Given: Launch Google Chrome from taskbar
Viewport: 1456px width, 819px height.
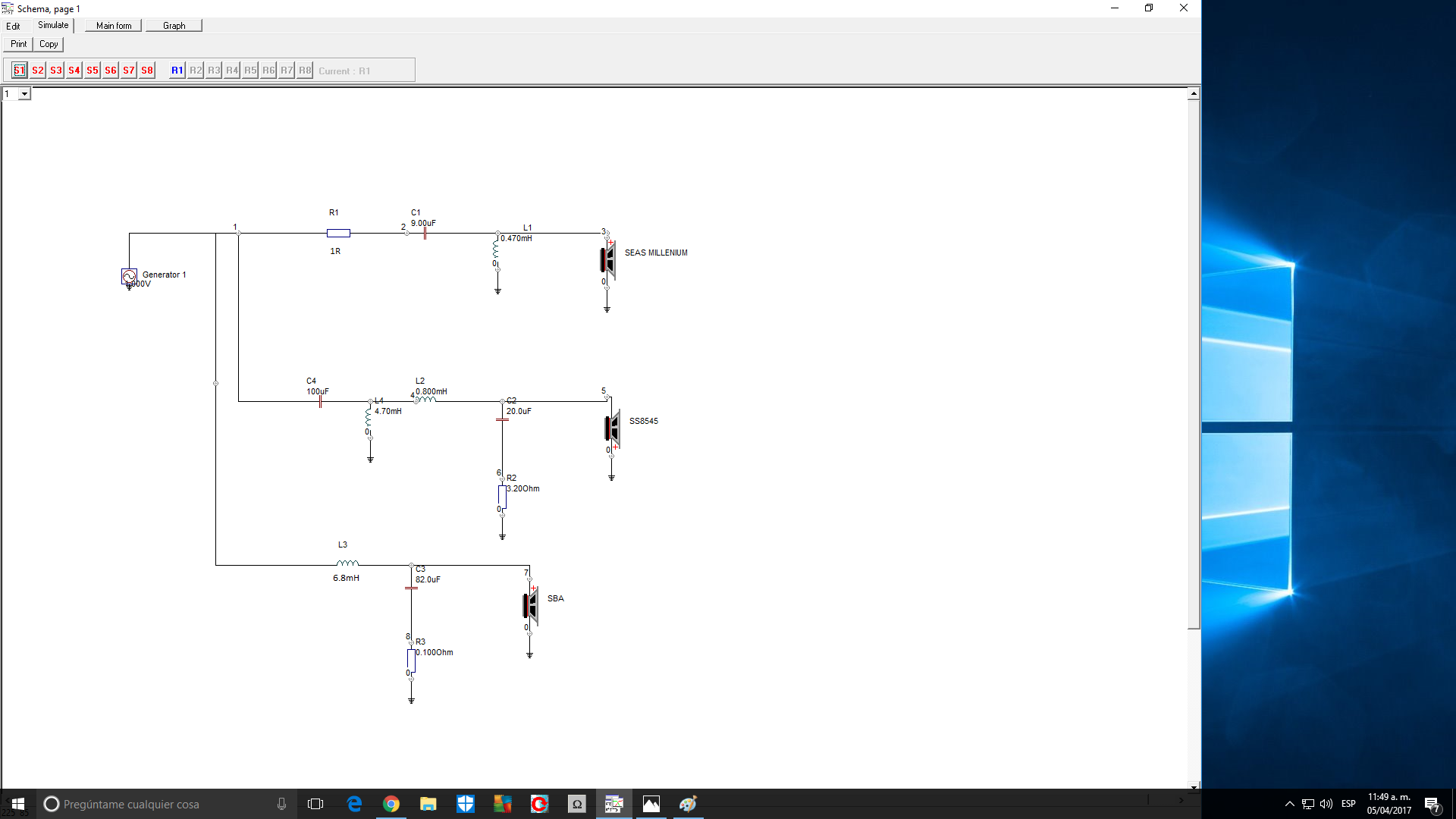Looking at the screenshot, I should [x=391, y=804].
